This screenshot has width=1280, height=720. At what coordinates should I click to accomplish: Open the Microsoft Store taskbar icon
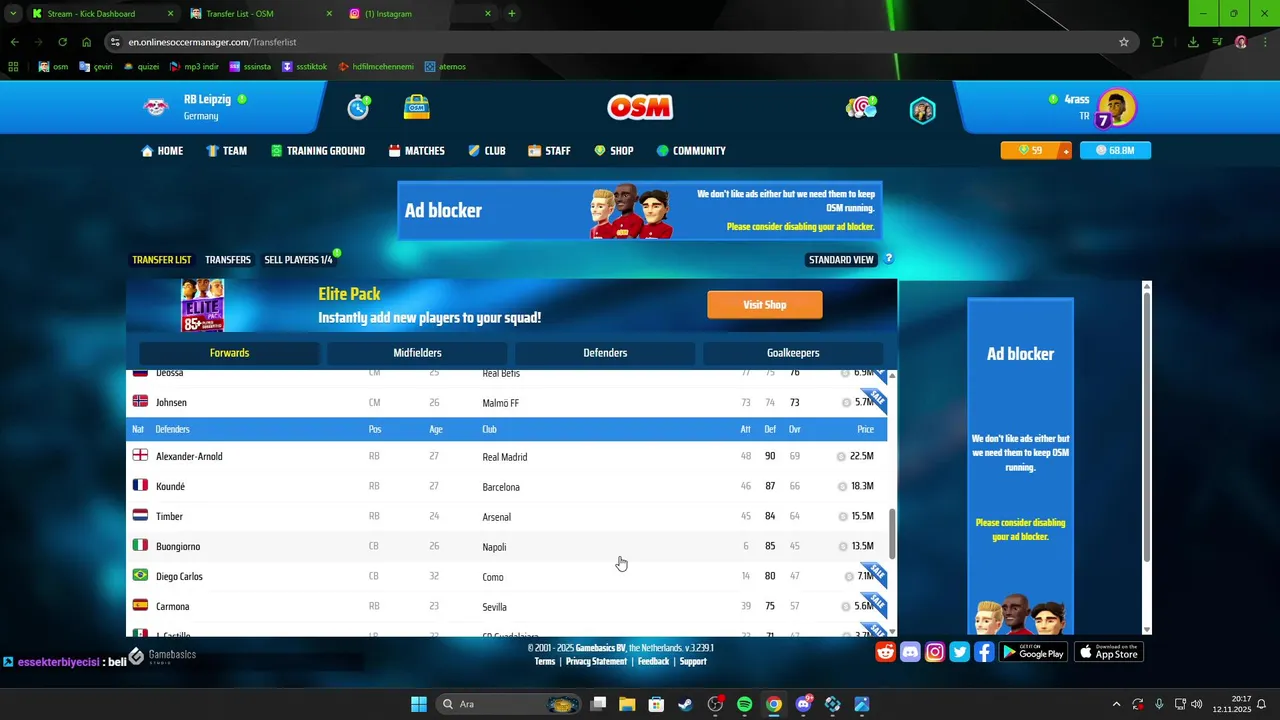656,704
